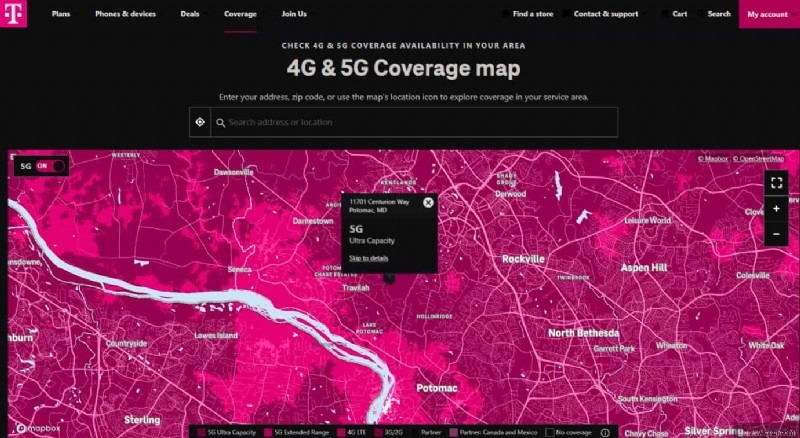This screenshot has width=800, height=438.
Task: Click the map pin under the popup
Action: click(x=389, y=278)
